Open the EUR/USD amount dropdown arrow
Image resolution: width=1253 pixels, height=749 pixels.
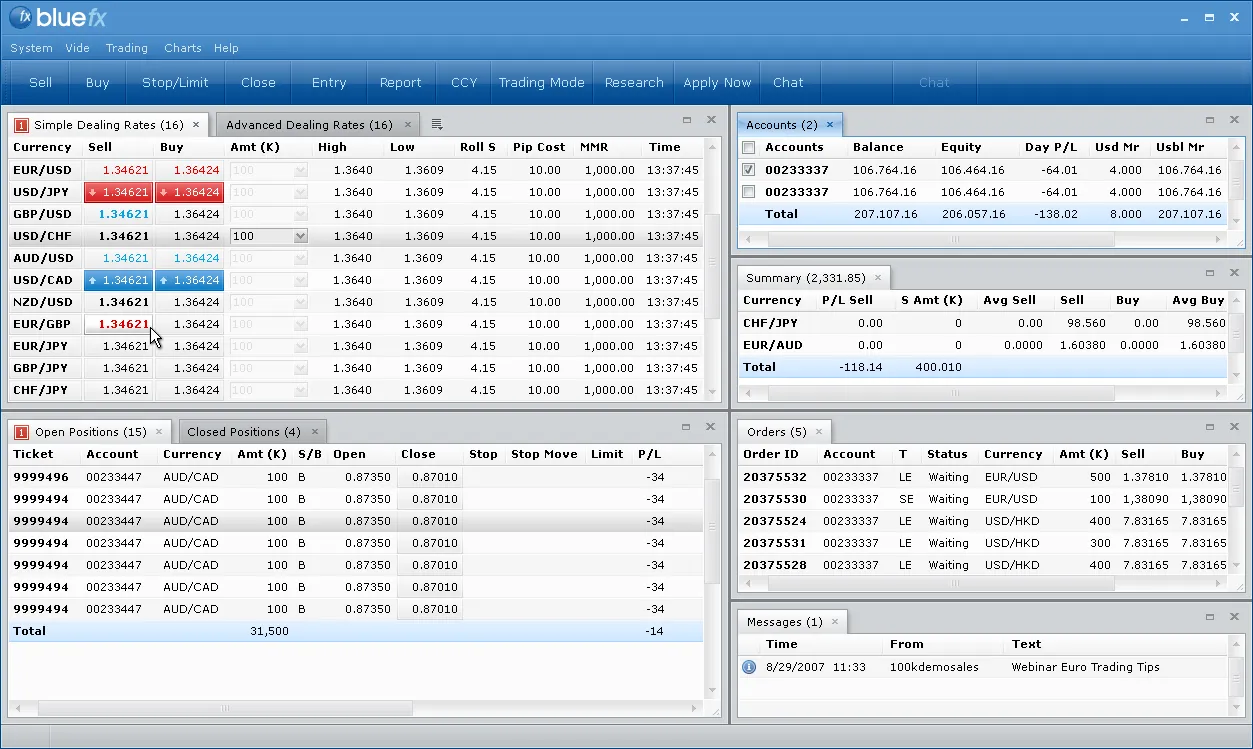pos(300,170)
